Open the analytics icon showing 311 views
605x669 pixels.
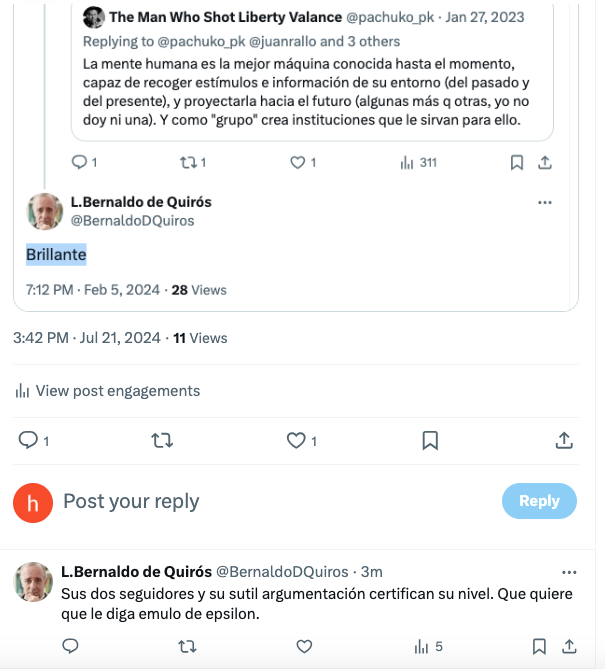click(x=407, y=163)
